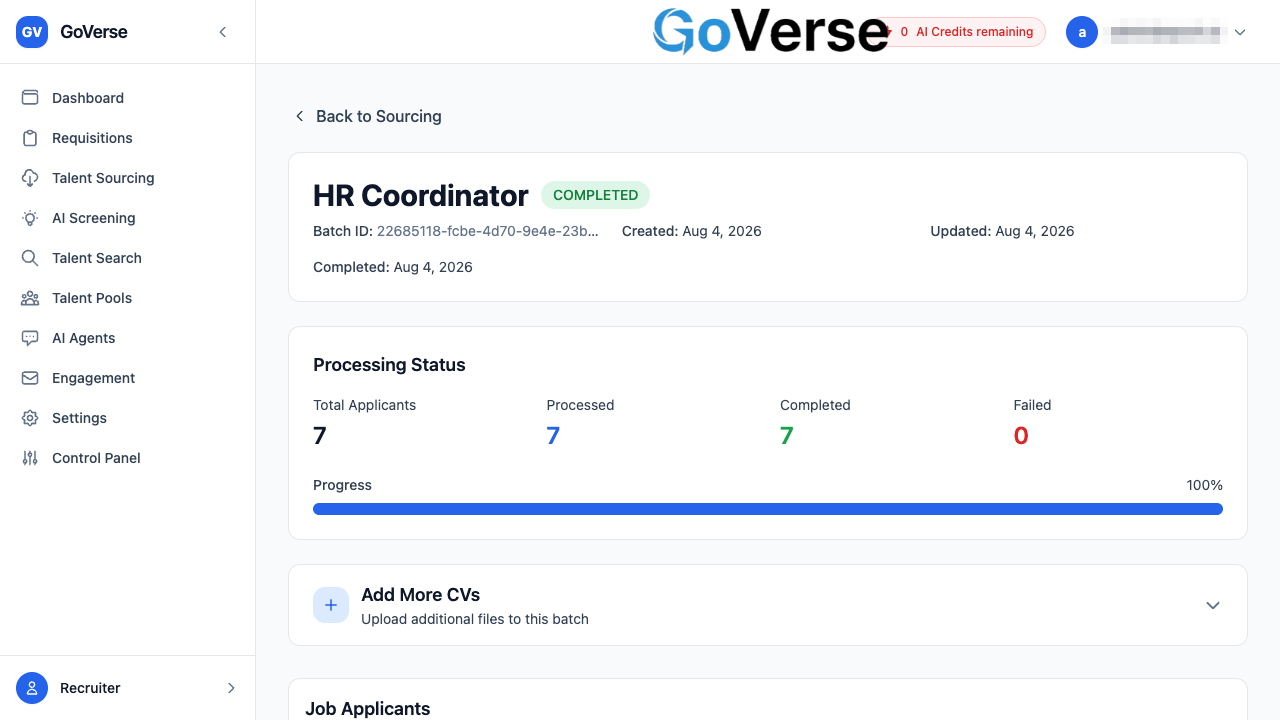Expand the Recruiter role chevron
The height and width of the screenshot is (720, 1280).
[x=231, y=688]
